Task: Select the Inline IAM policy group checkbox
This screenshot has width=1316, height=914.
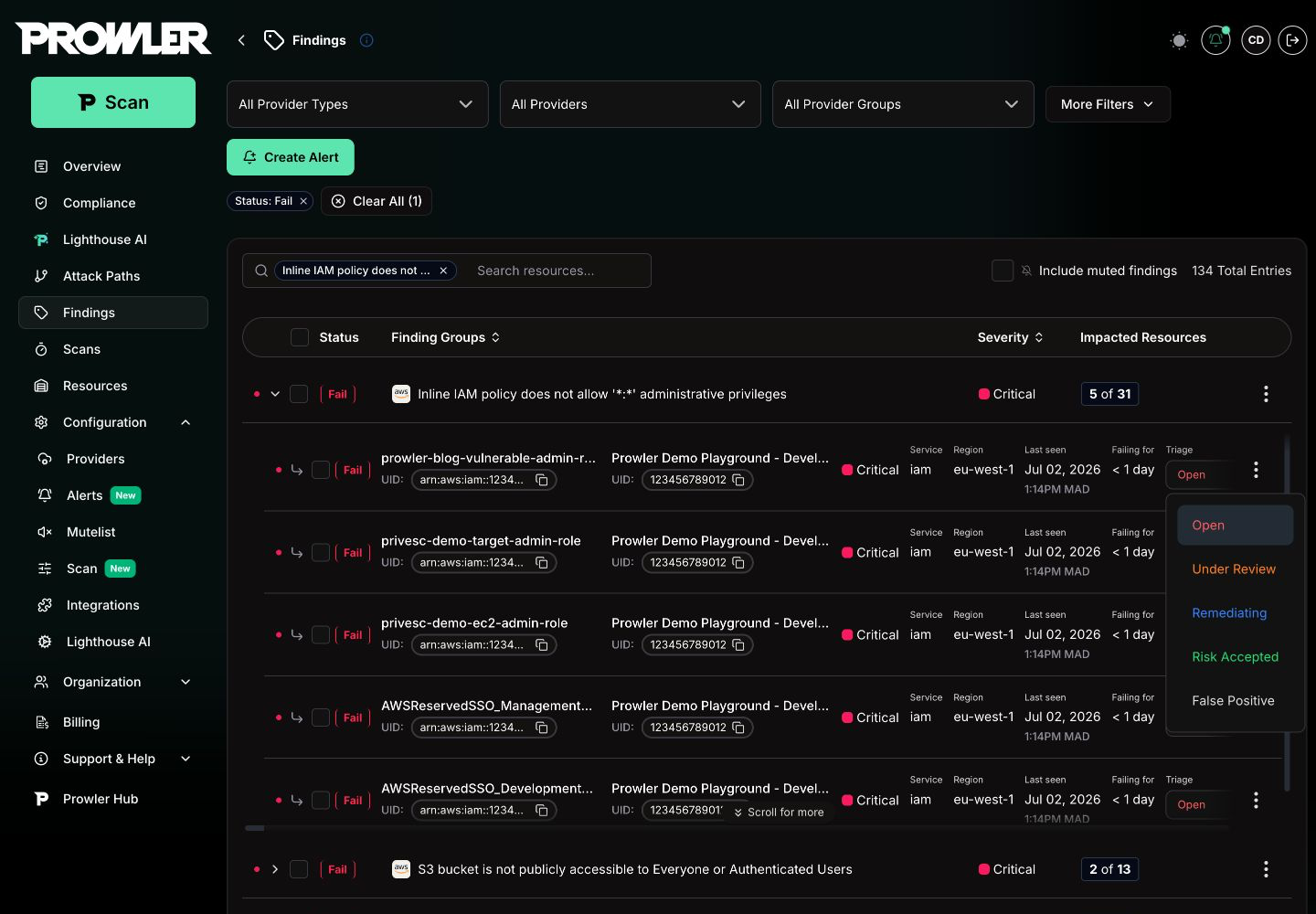Action: coord(299,394)
